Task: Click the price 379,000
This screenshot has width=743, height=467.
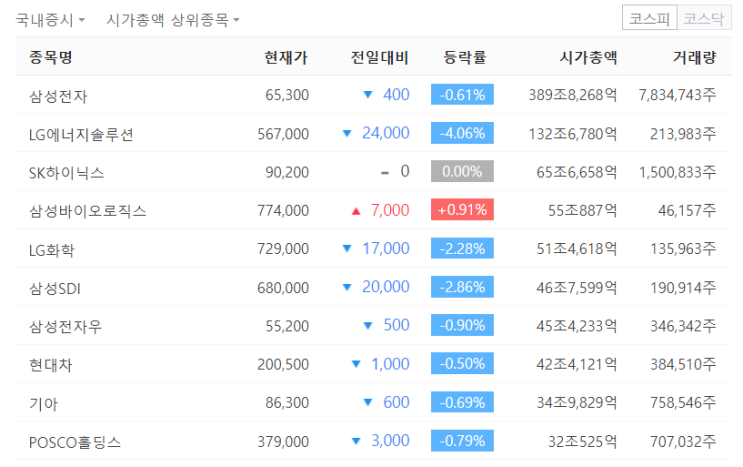Action: [x=283, y=441]
